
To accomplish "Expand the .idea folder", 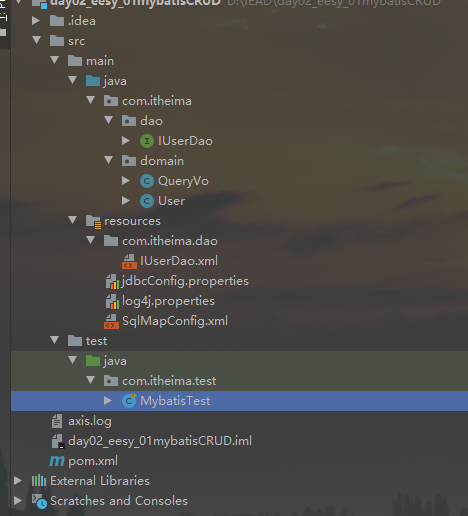I will (36, 21).
